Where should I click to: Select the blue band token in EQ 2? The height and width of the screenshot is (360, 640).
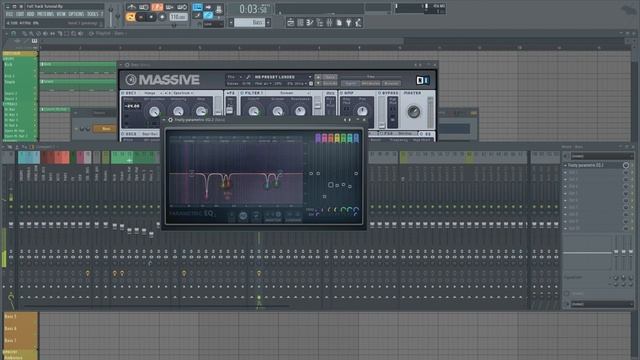[356, 138]
